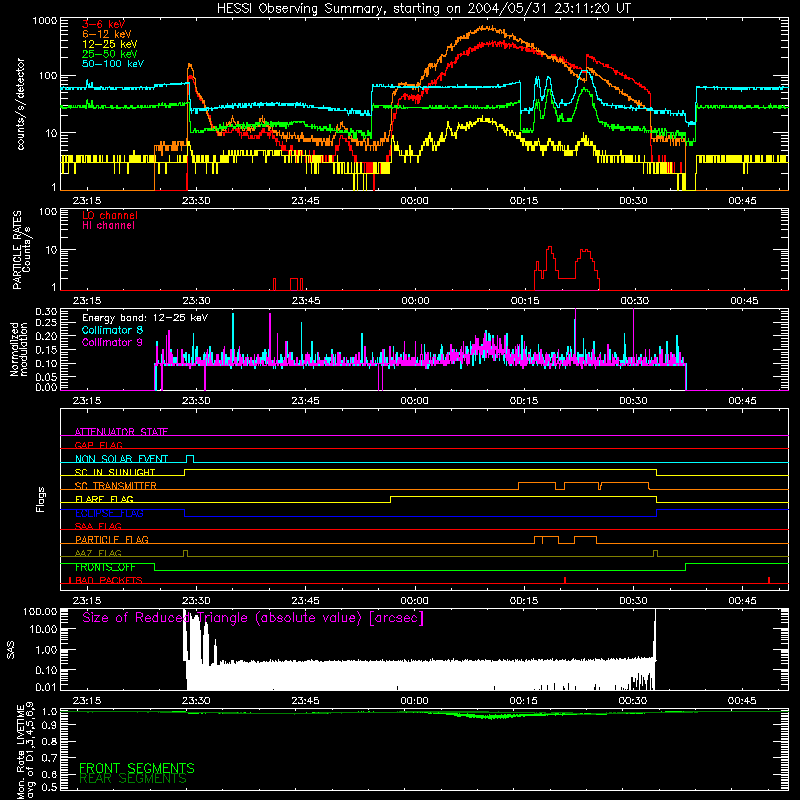Image resolution: width=800 pixels, height=800 pixels.
Task: Click the 1000 value on counts axis
Action: click(x=44, y=21)
